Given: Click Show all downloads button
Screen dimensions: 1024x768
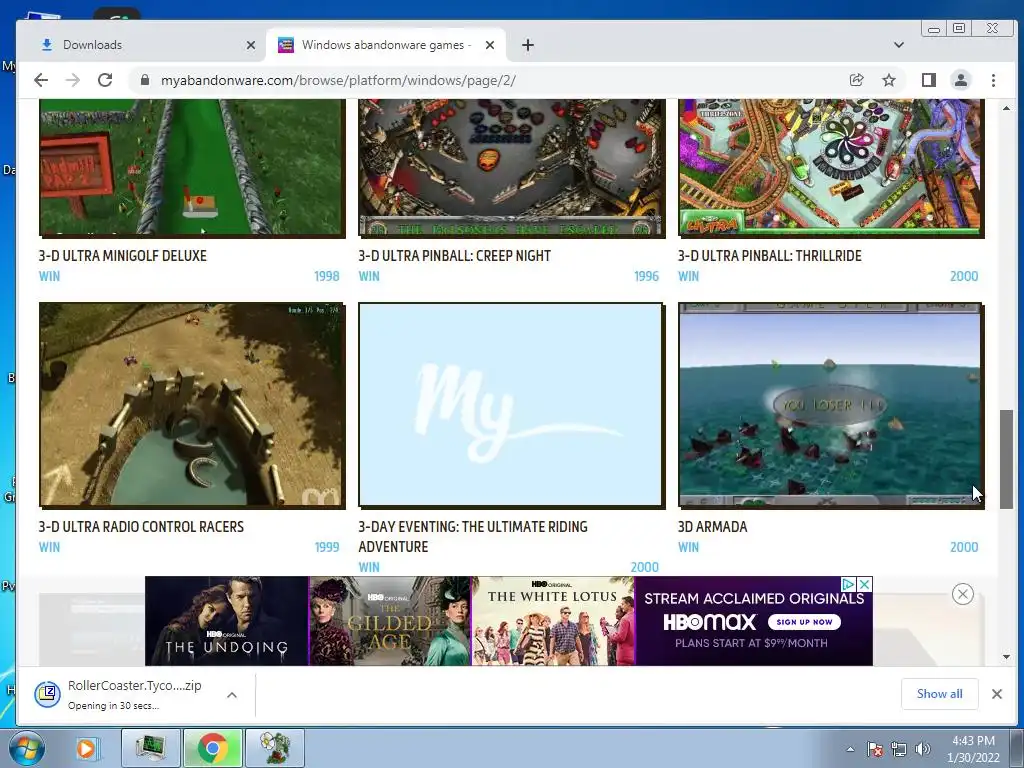Looking at the screenshot, I should pos(939,694).
